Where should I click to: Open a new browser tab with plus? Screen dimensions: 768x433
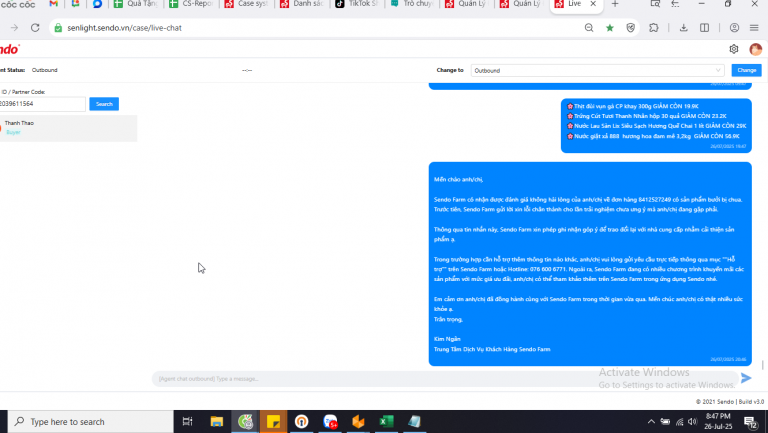point(615,4)
